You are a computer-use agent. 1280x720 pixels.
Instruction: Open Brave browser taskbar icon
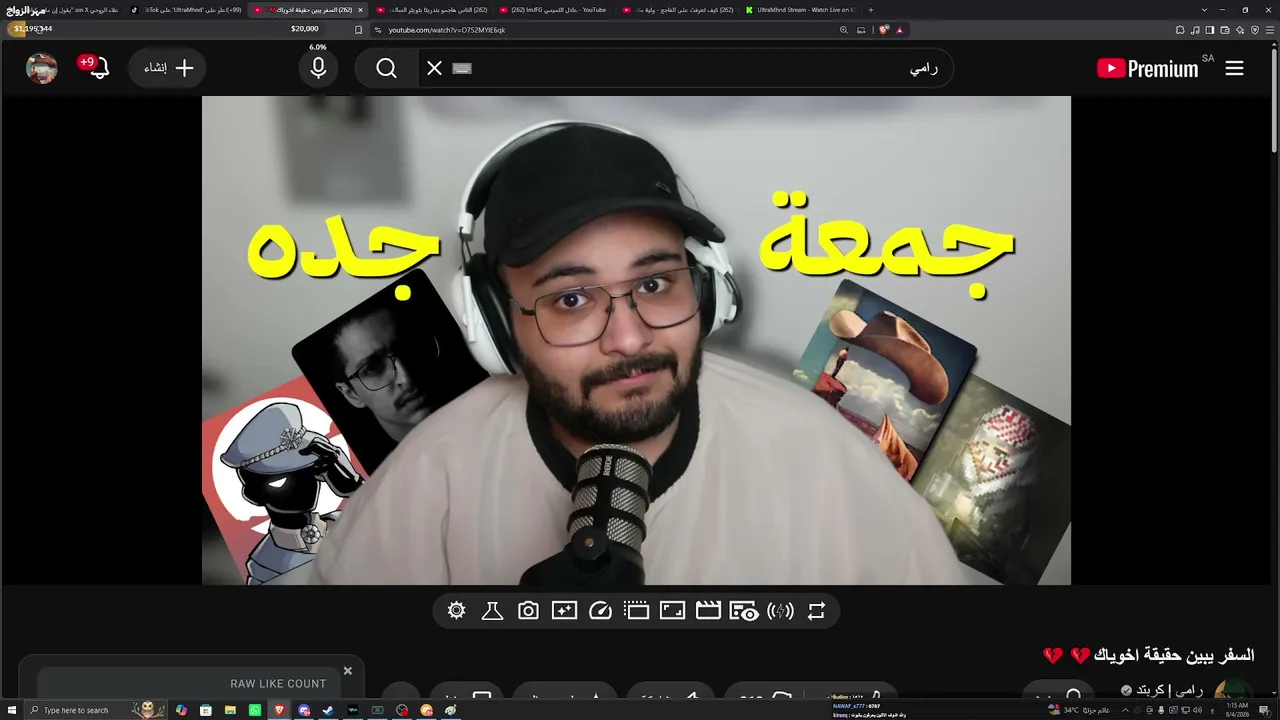(279, 710)
